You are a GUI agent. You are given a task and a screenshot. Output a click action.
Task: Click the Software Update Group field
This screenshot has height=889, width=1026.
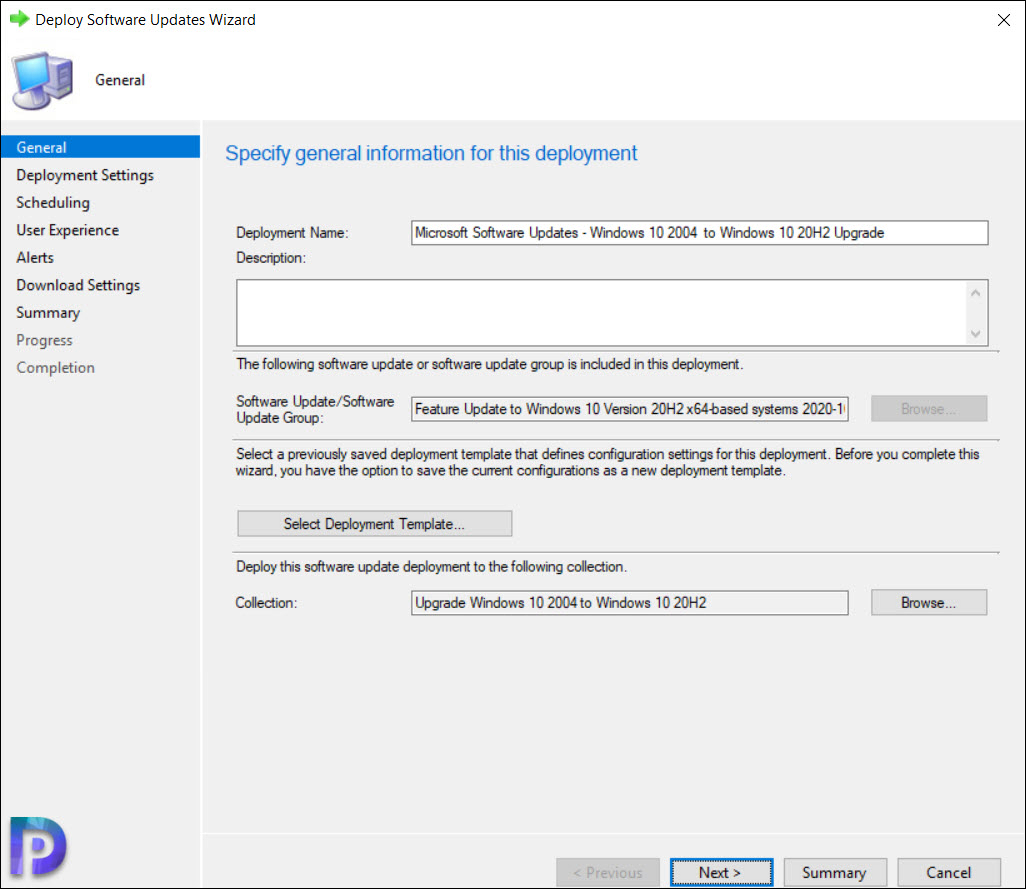click(629, 409)
